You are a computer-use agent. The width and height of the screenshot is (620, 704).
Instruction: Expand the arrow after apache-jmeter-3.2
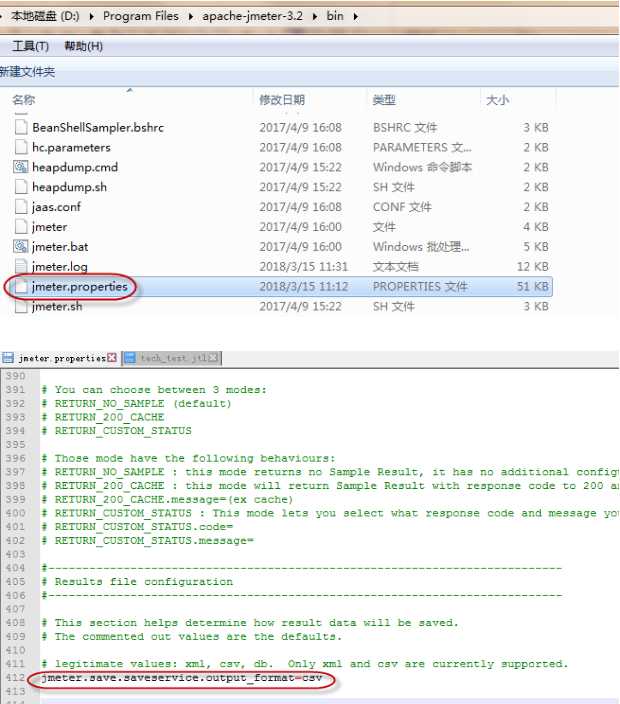coord(315,17)
